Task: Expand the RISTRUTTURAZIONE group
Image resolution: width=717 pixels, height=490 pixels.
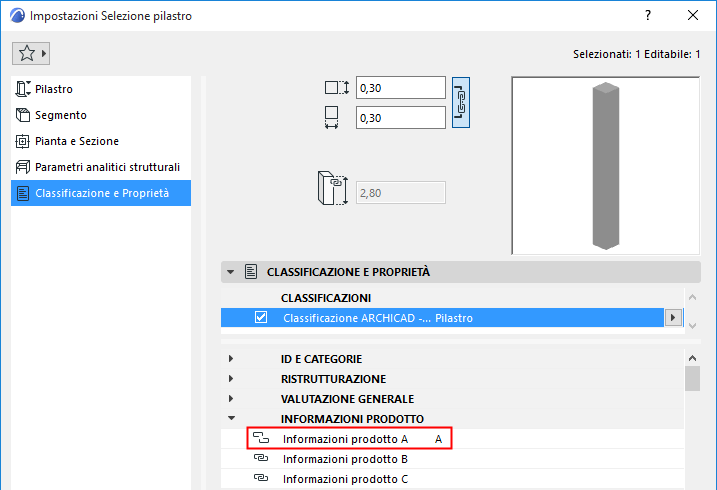Action: [x=231, y=379]
